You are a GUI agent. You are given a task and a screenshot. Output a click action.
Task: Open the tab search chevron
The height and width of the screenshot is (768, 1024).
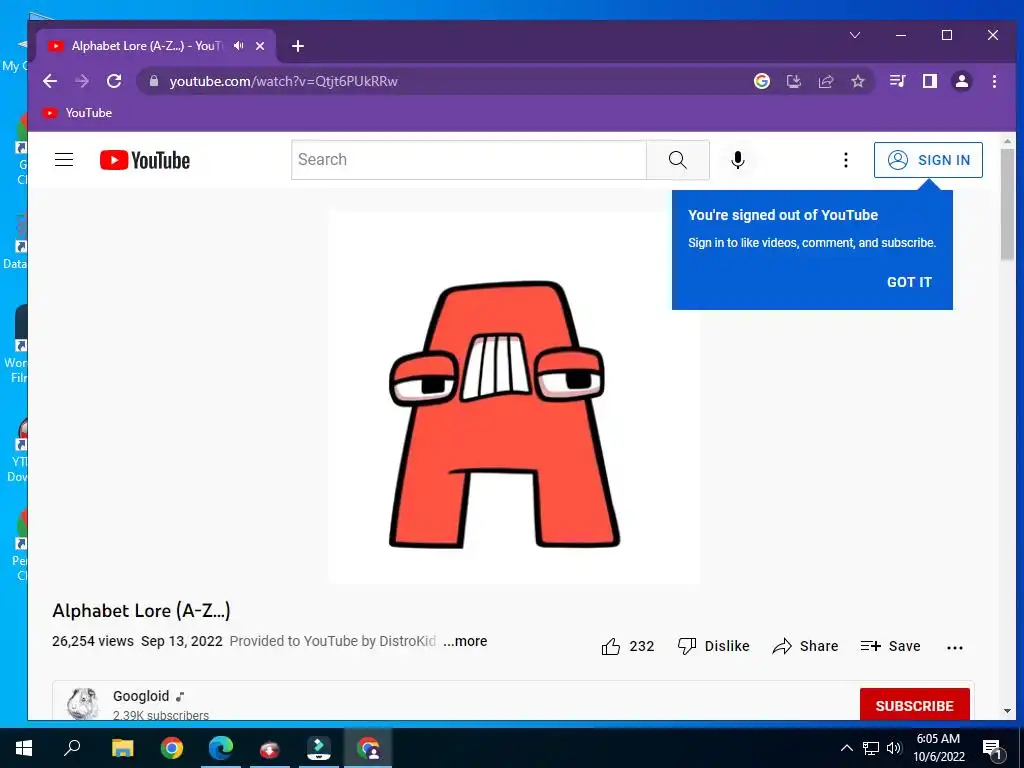(x=855, y=35)
